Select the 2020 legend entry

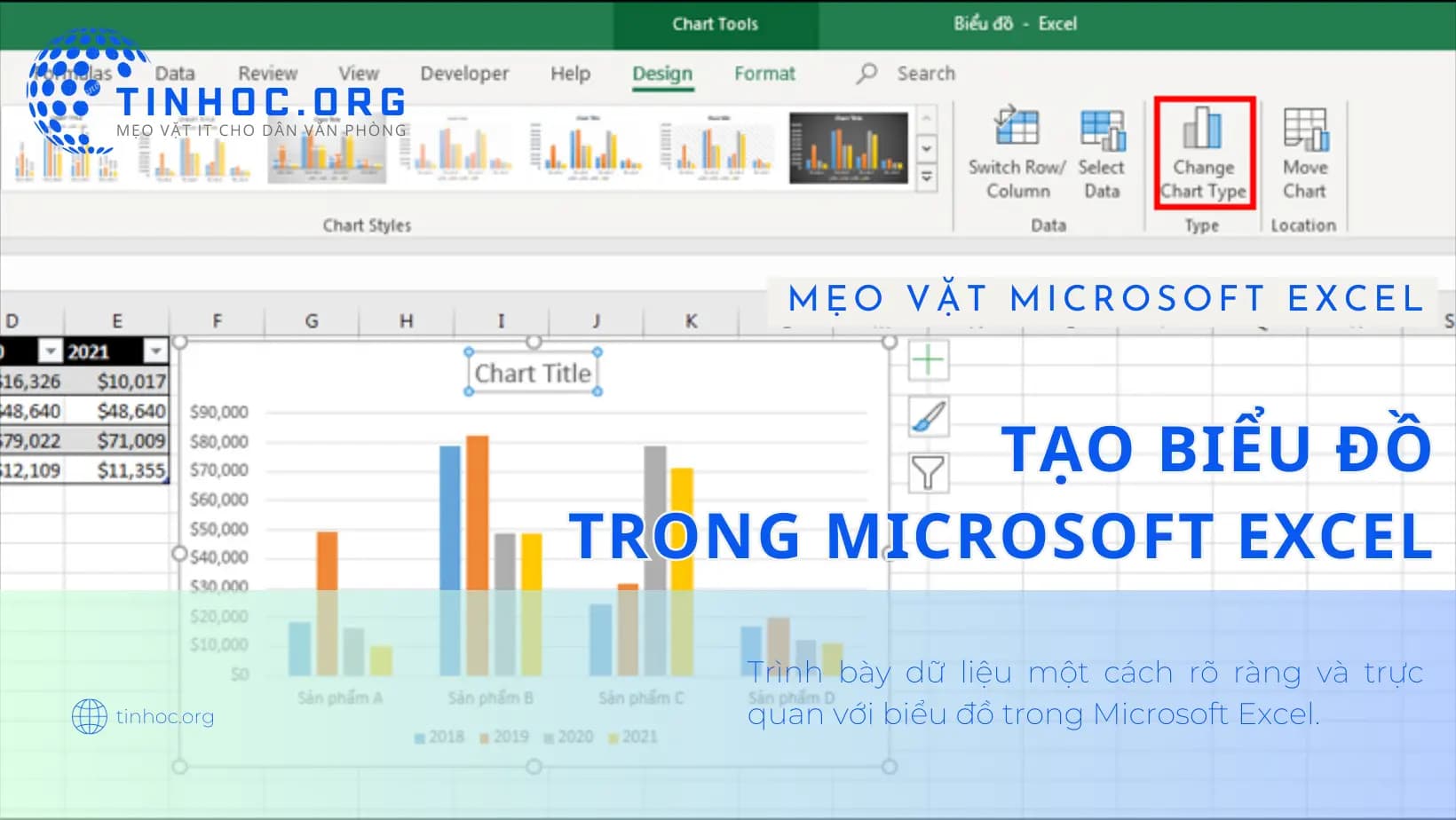click(568, 737)
